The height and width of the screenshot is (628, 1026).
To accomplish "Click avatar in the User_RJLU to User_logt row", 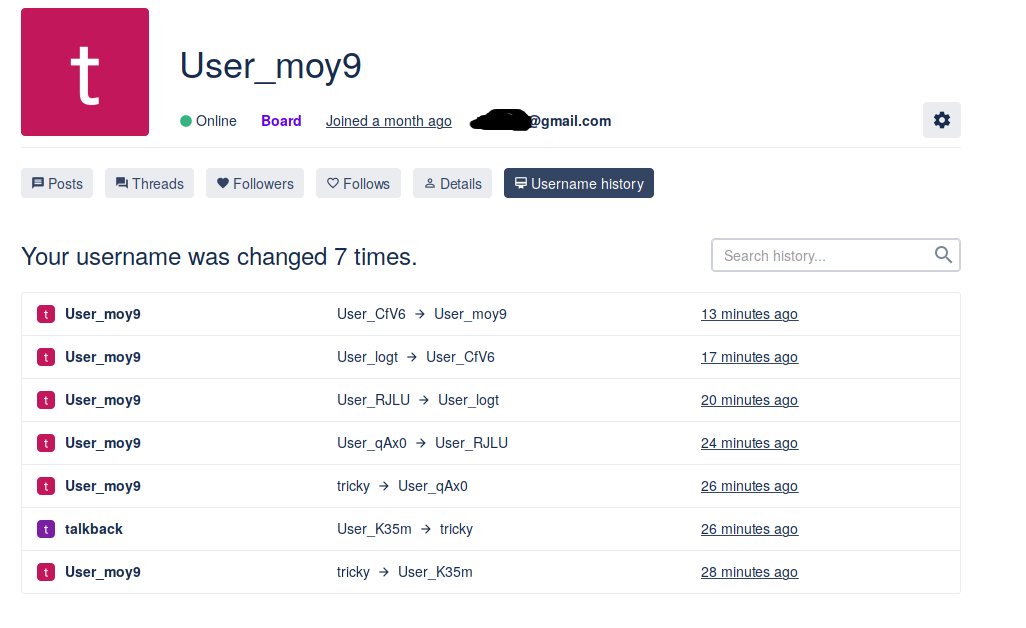I will (45, 400).
